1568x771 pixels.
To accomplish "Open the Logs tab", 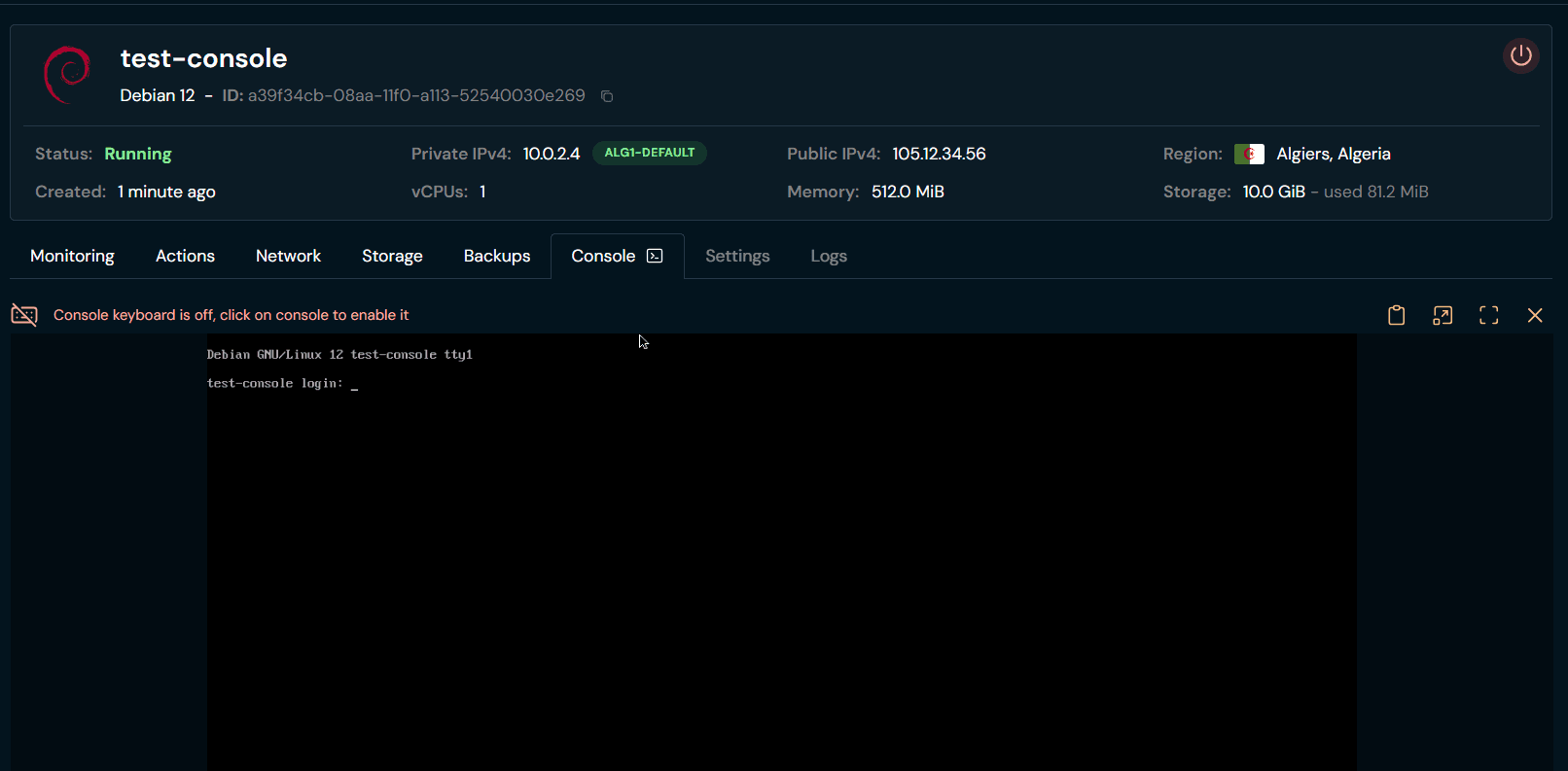I will [829, 256].
